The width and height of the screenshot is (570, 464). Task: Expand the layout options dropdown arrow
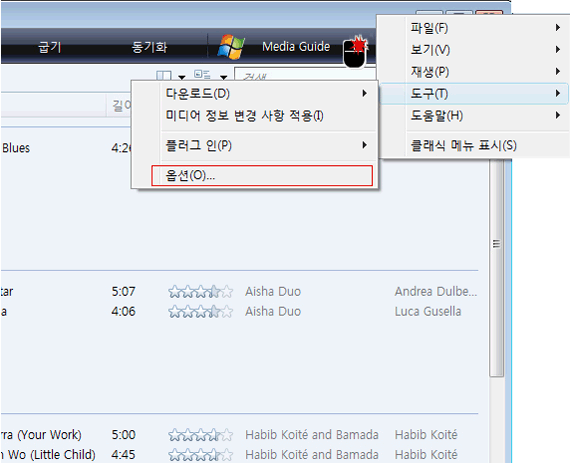click(x=182, y=77)
